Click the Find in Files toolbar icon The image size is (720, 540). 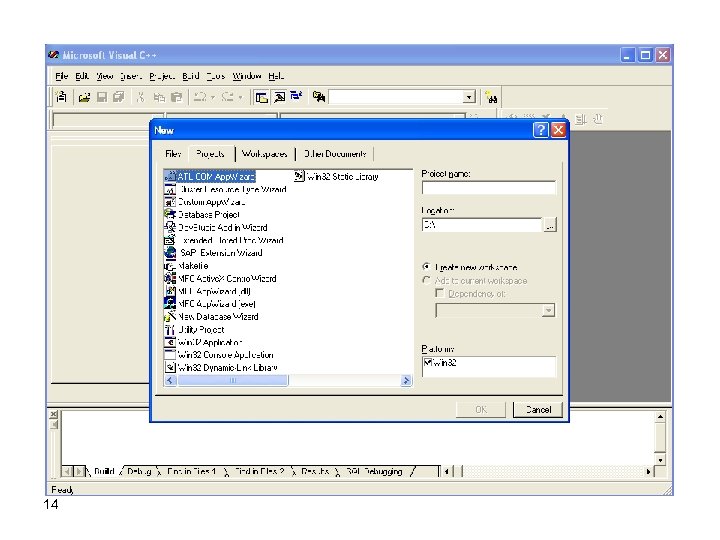click(x=319, y=96)
